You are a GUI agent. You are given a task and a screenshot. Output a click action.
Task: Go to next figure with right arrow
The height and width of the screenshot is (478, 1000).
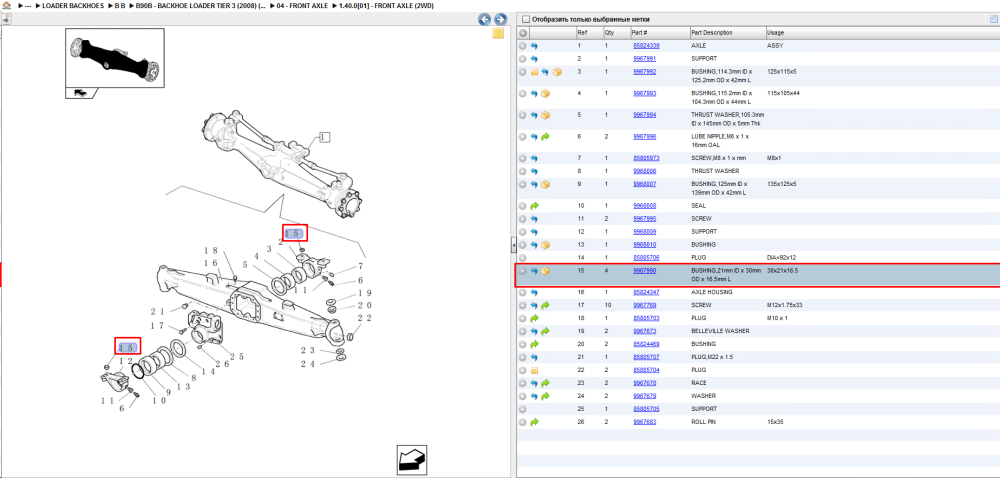(x=501, y=19)
